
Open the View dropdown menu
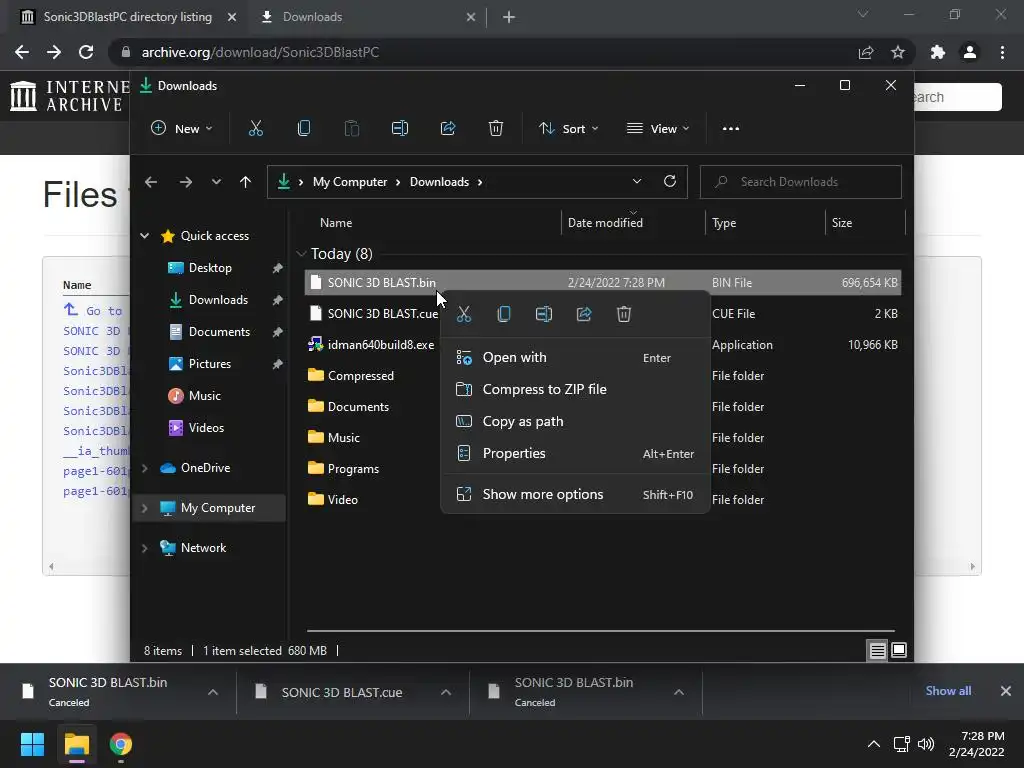click(658, 129)
